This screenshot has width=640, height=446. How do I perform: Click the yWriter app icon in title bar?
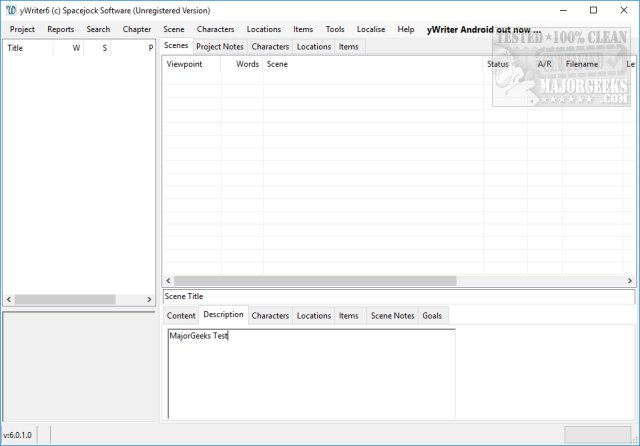tap(11, 10)
